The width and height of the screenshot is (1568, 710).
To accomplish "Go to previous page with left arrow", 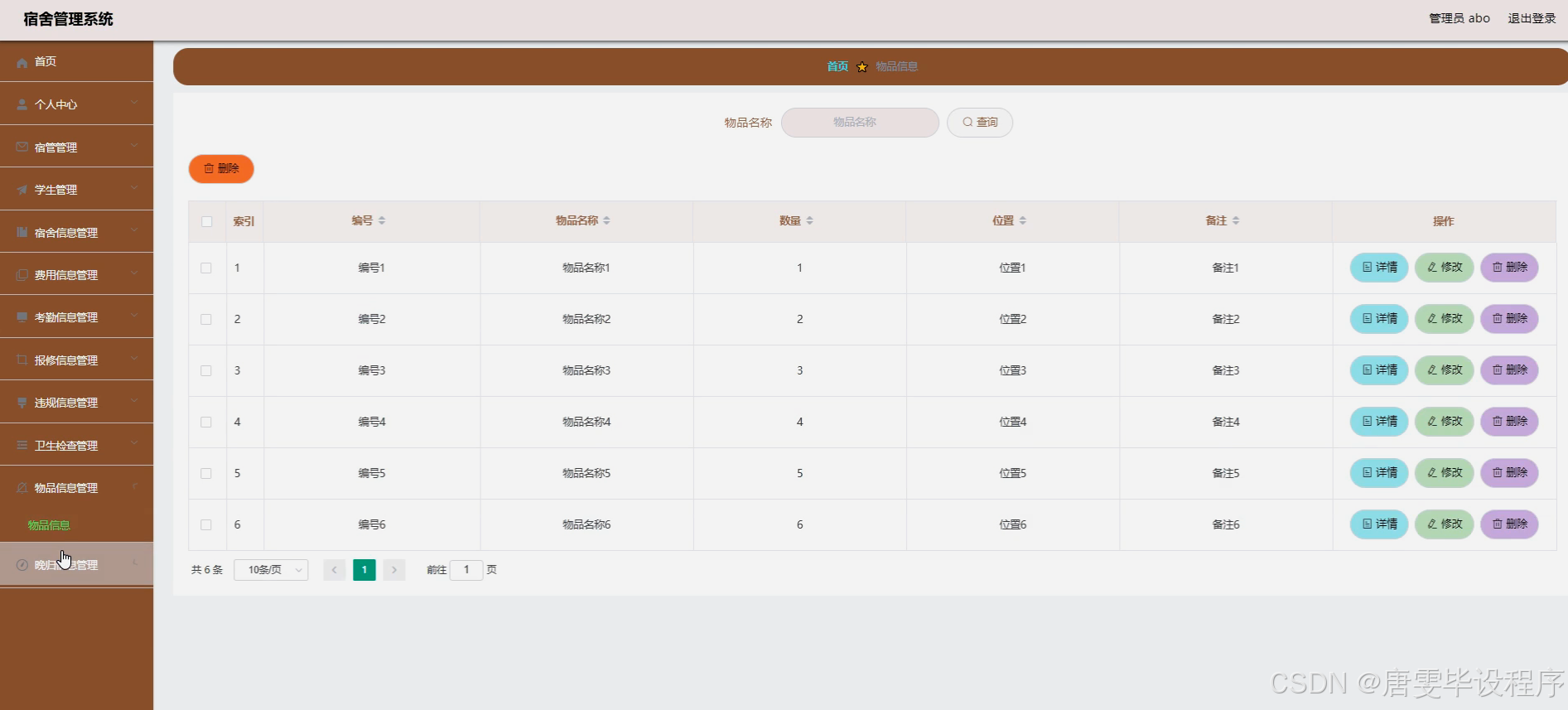I will tap(335, 570).
